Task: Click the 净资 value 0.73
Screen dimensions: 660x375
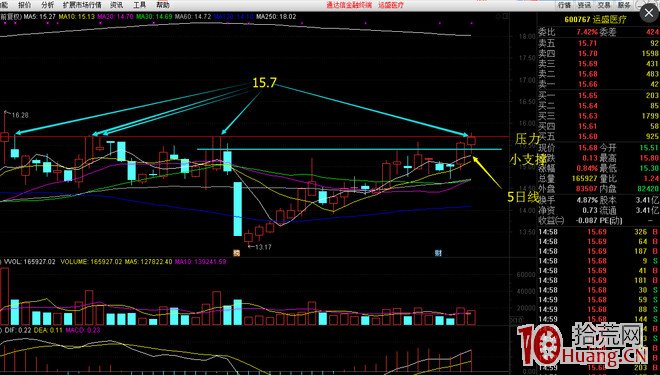Action: 591,210
